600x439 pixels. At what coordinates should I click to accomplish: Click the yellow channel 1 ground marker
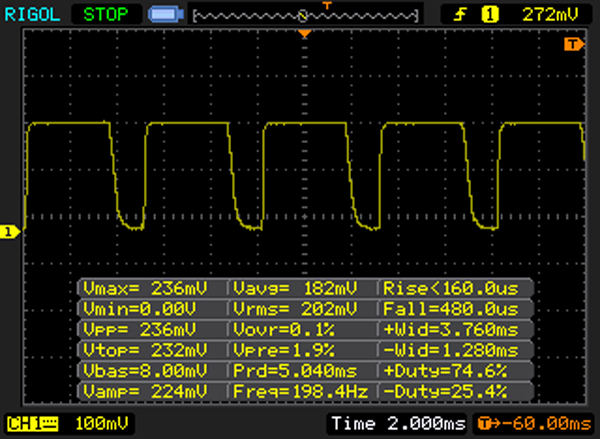10,232
